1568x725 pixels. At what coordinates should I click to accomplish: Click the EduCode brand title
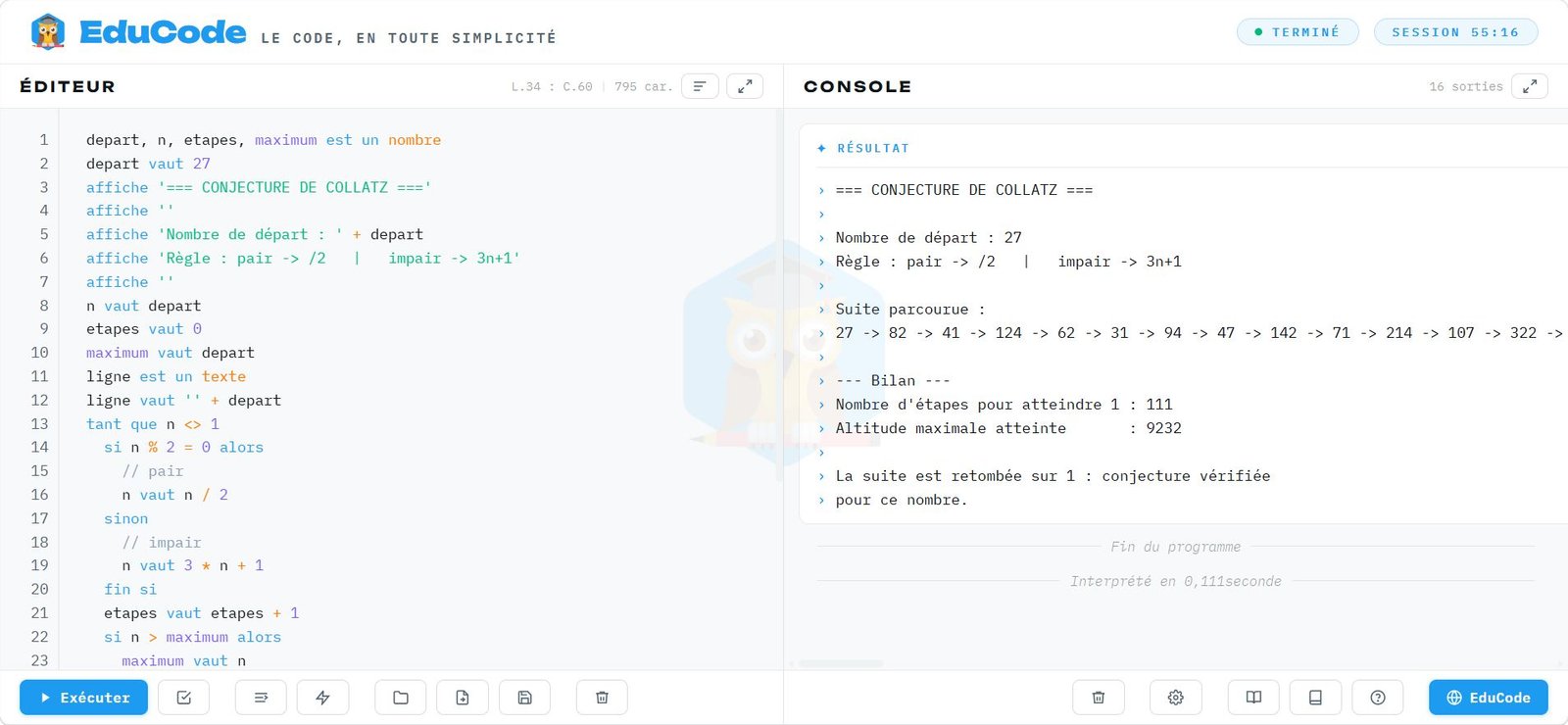pyautogui.click(x=163, y=32)
